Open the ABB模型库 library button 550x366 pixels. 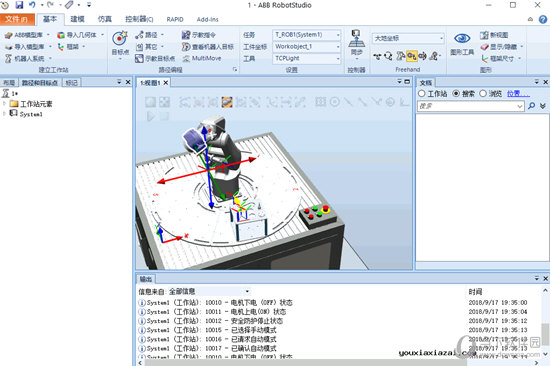tap(27, 35)
